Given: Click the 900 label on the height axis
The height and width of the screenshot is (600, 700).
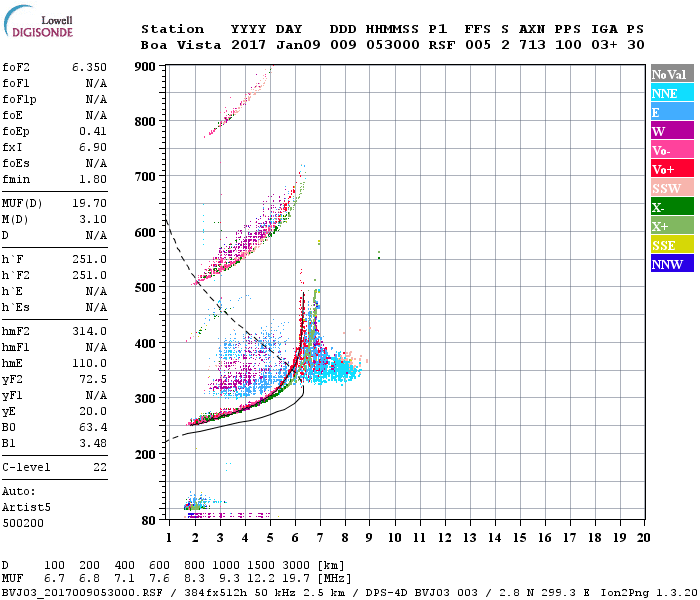Looking at the screenshot, I should click(145, 67).
